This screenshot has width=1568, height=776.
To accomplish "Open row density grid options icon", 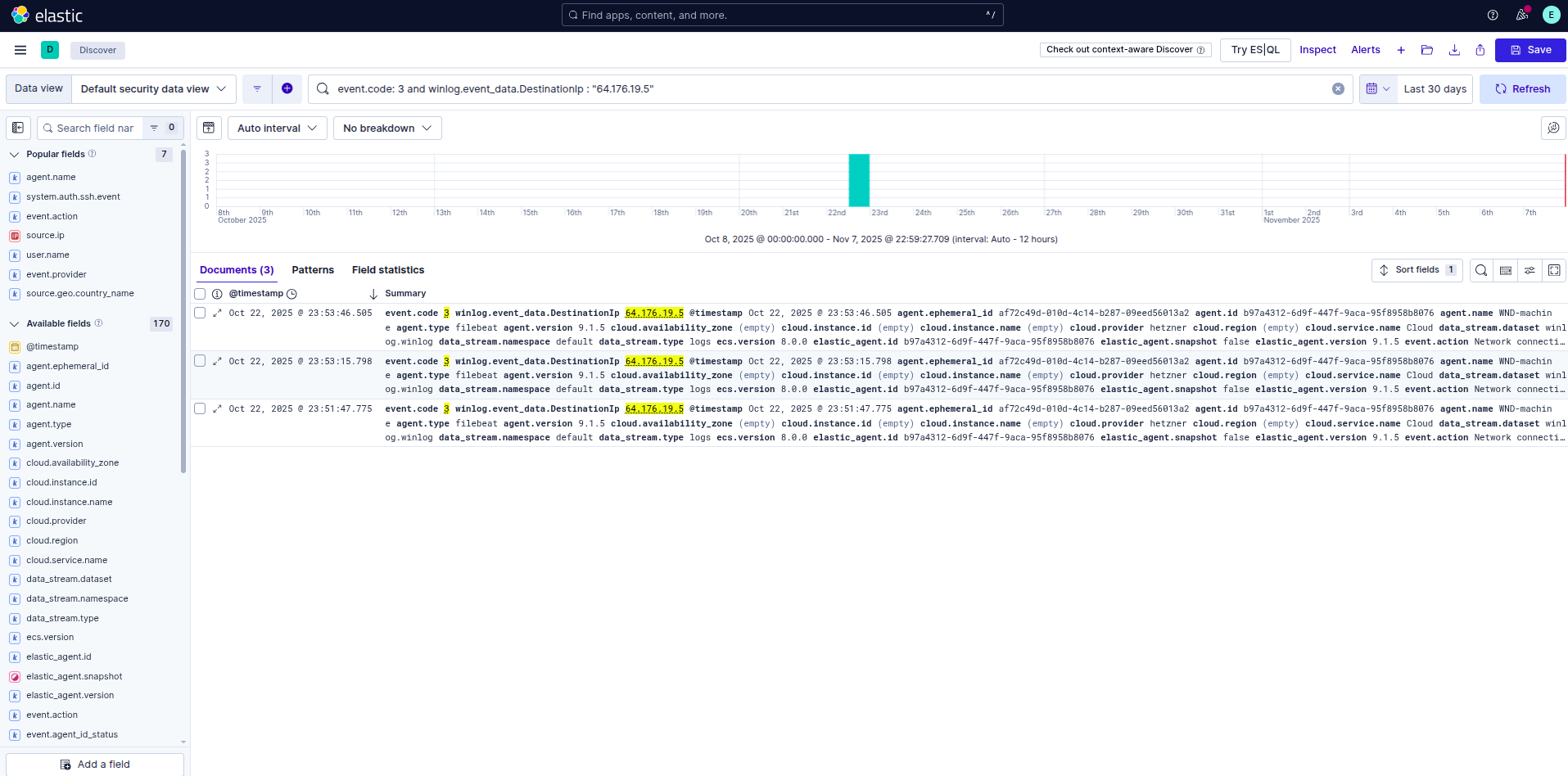I will (1506, 270).
